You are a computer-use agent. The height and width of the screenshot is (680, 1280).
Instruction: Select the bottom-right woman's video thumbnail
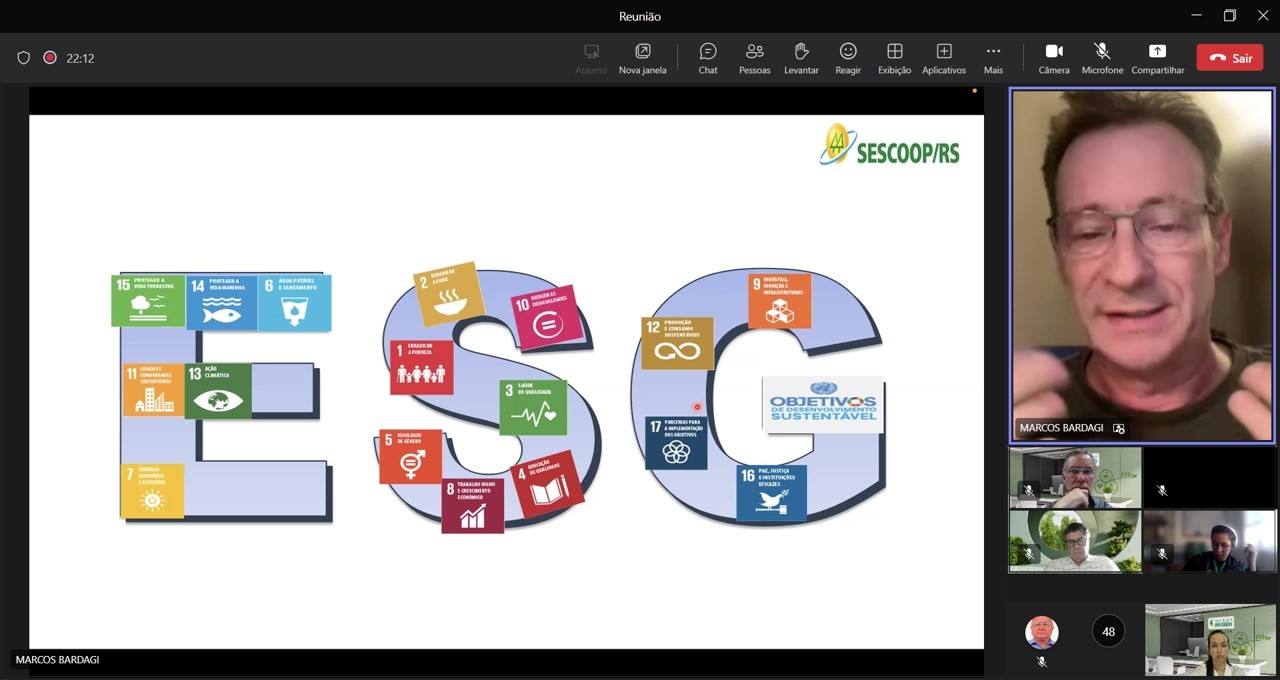[1210, 639]
